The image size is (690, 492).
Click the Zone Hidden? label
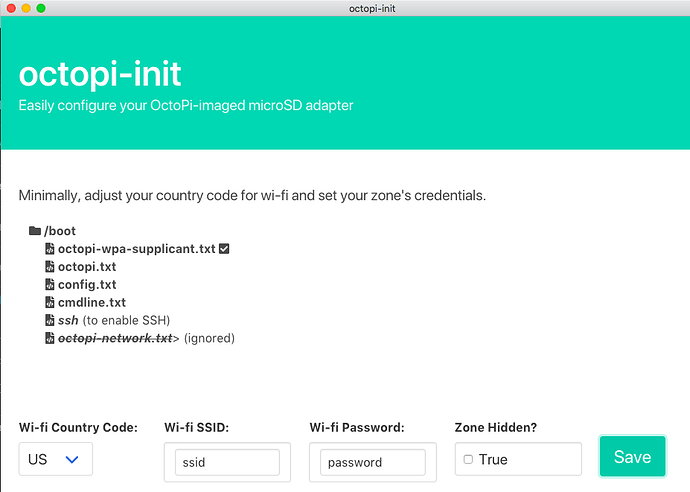coord(496,427)
